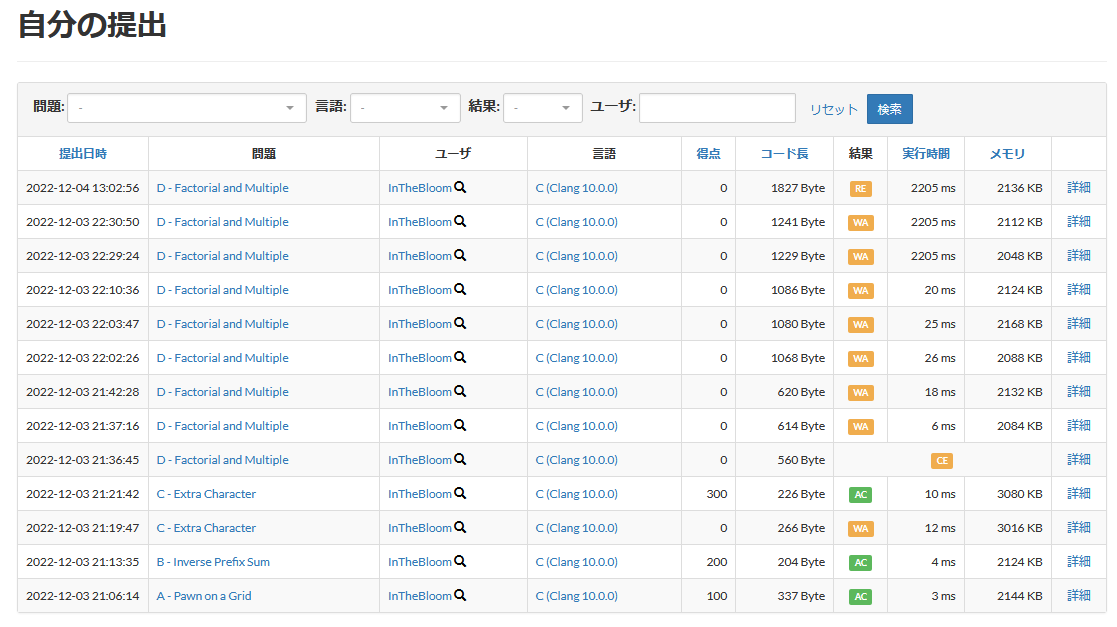
Task: Click the WA badge in the 22:30:50 row
Action: 861,223
